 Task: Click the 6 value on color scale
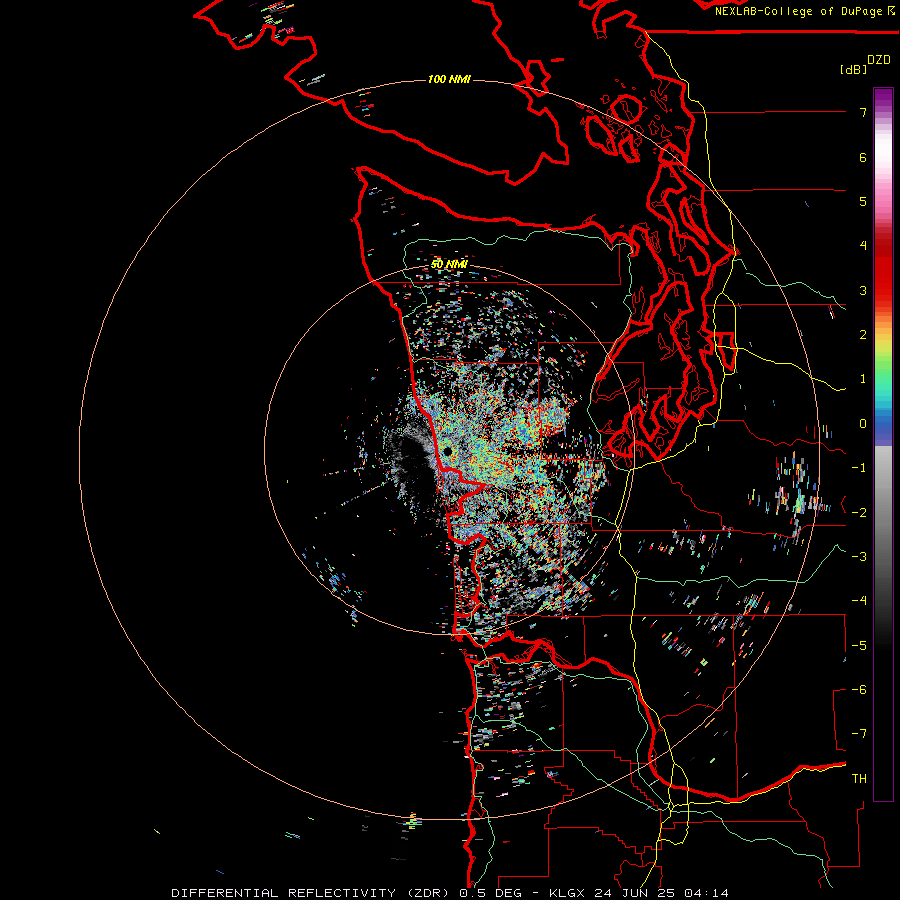(863, 157)
